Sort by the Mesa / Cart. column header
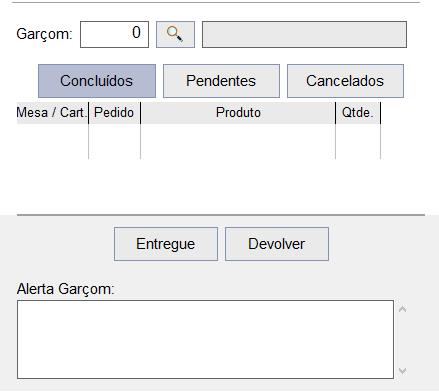The width and height of the screenshot is (439, 392). pos(52,113)
